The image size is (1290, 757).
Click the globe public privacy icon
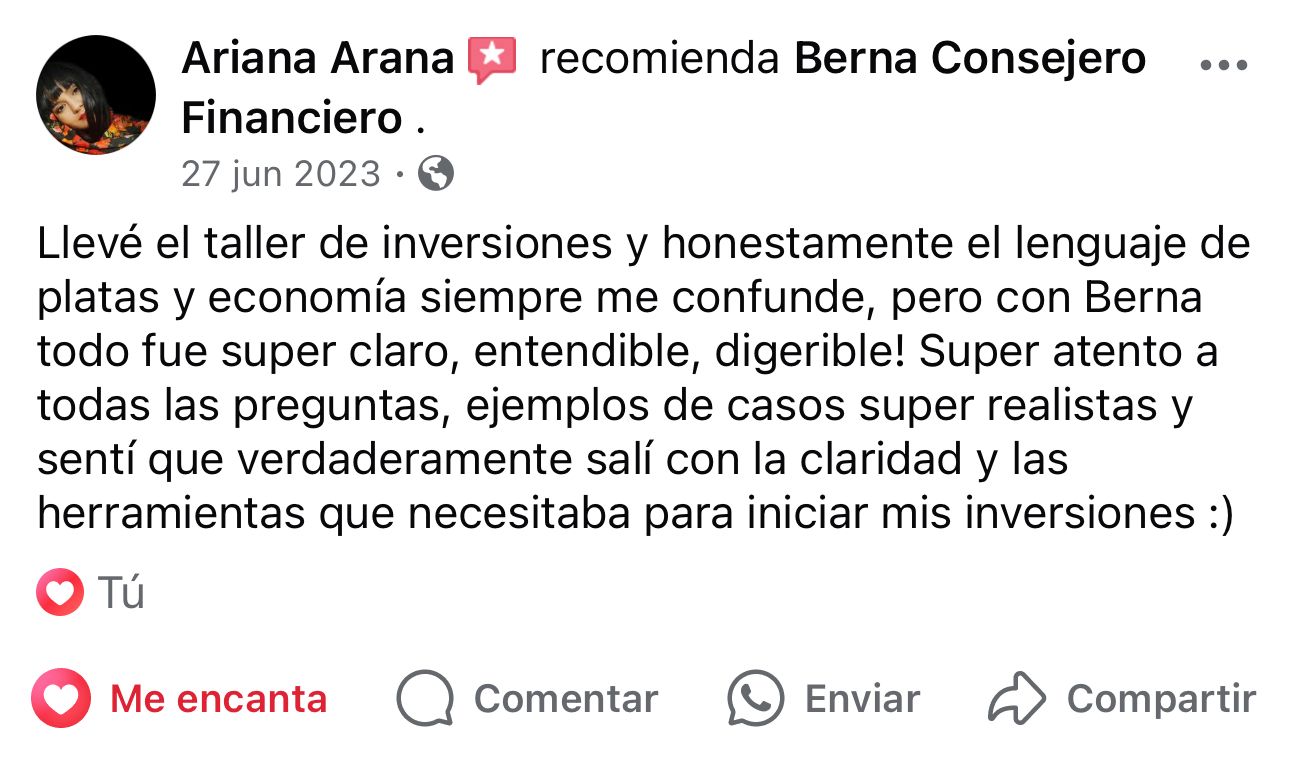[435, 174]
